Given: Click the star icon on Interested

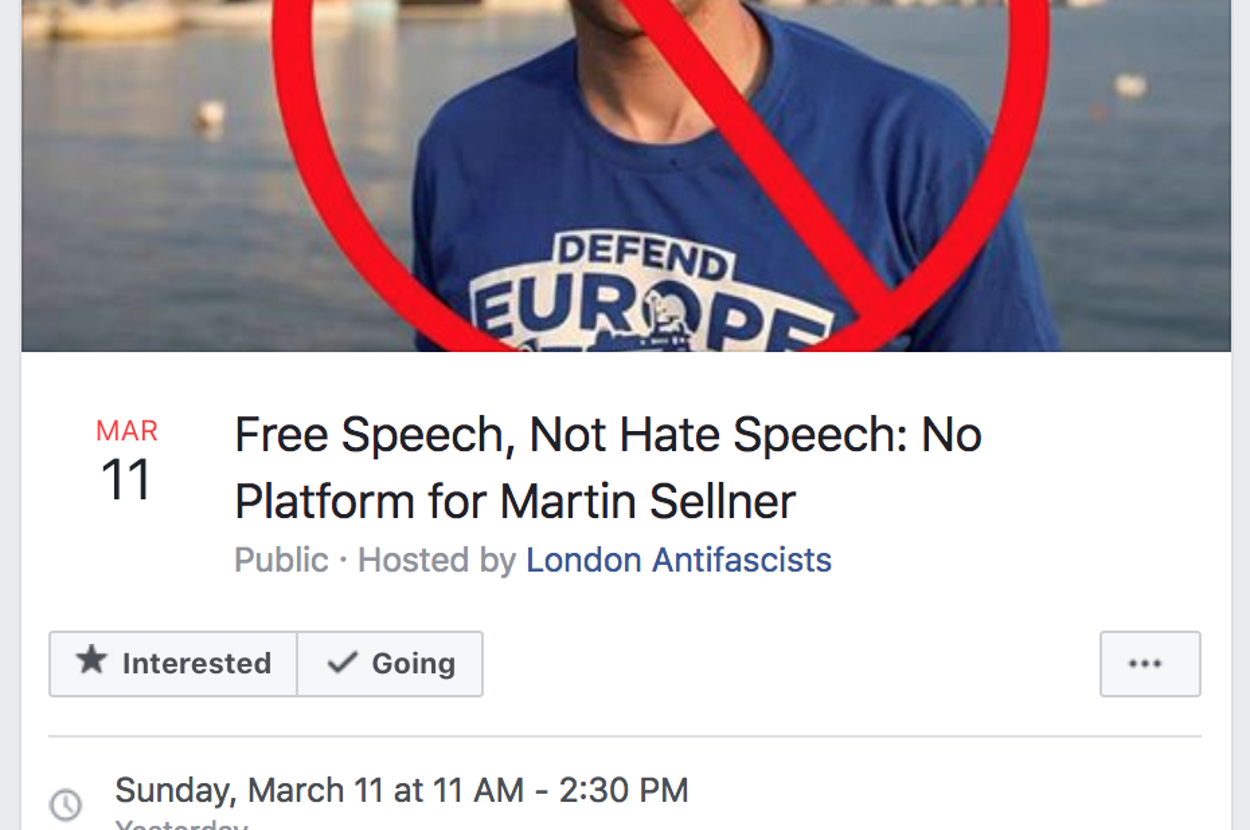Looking at the screenshot, I should coord(92,661).
